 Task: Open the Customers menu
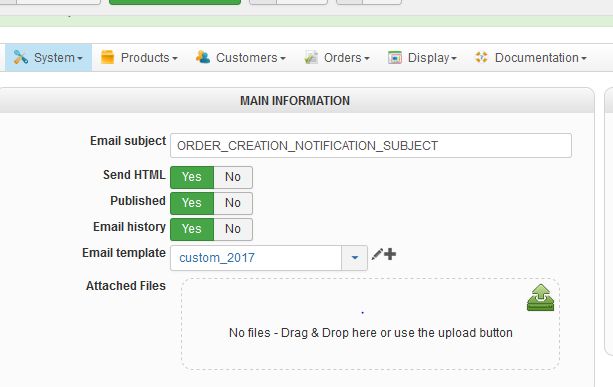[x=241, y=57]
